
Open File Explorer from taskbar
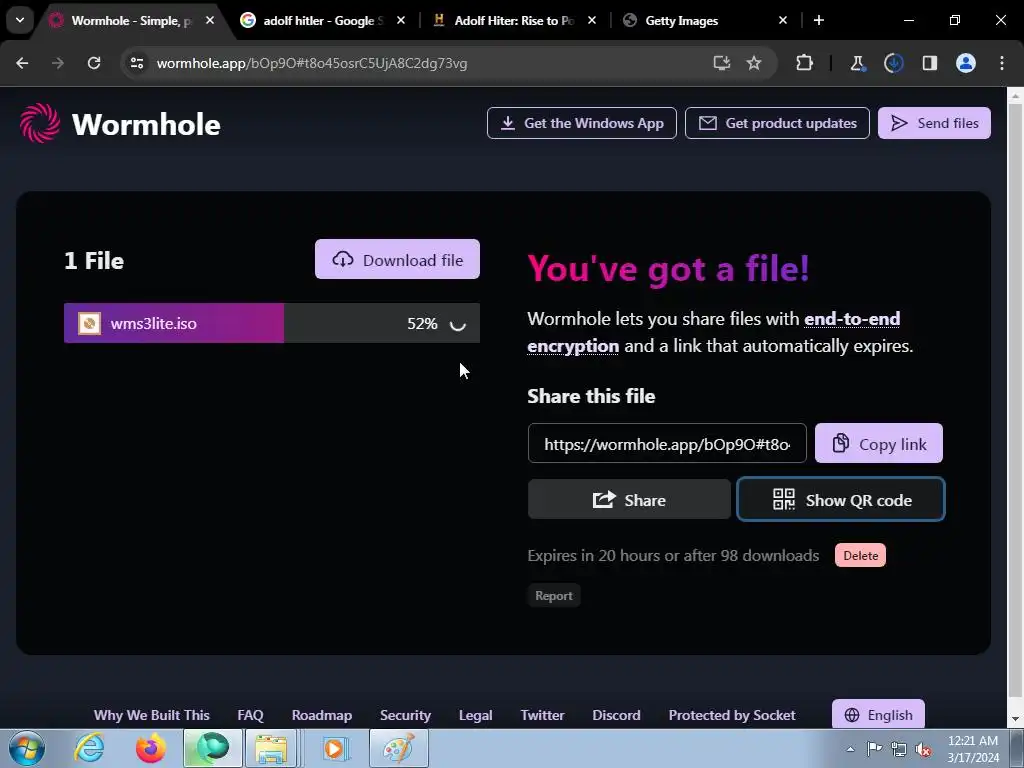272,748
